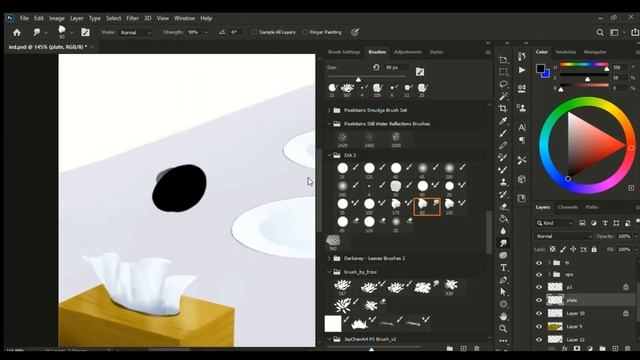Toggle pressure-for-size icon in options bar
The width and height of the screenshot is (640, 360).
pos(355,32)
